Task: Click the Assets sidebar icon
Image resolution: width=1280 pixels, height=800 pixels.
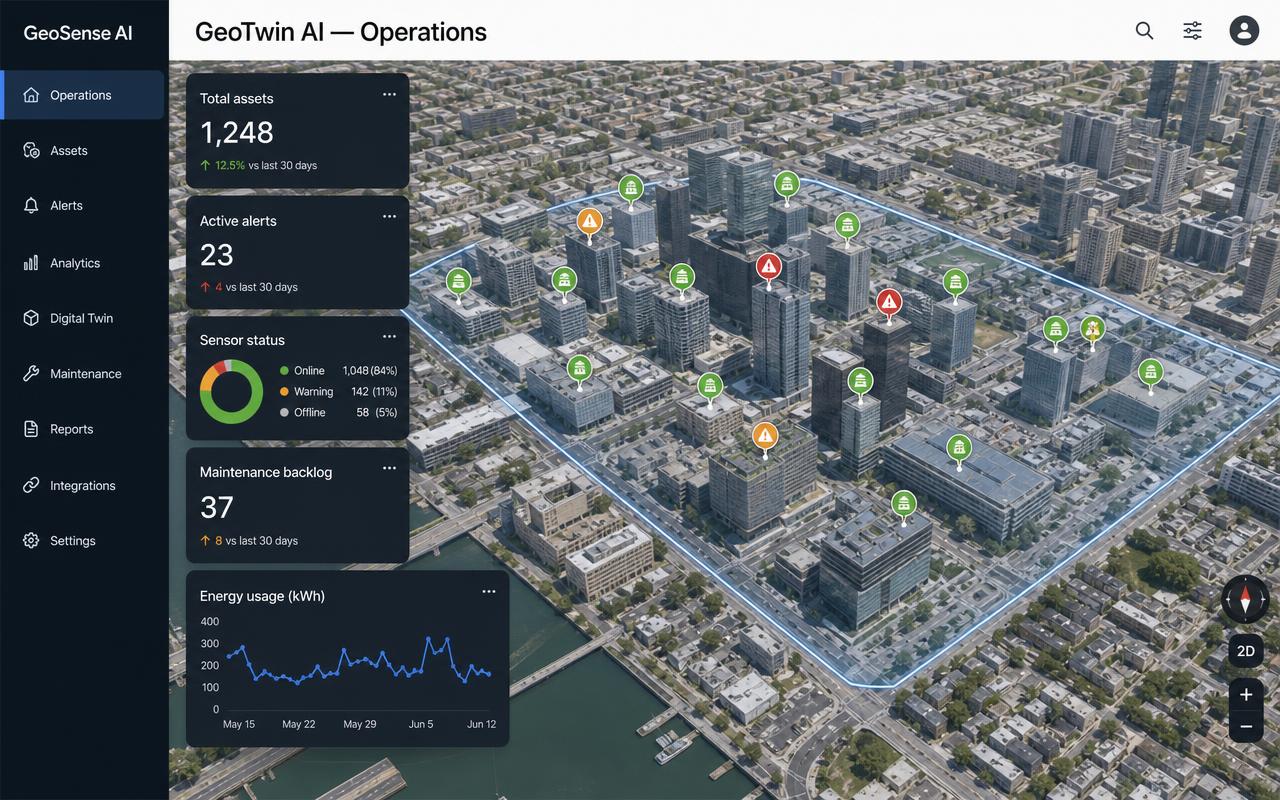Action: (31, 150)
